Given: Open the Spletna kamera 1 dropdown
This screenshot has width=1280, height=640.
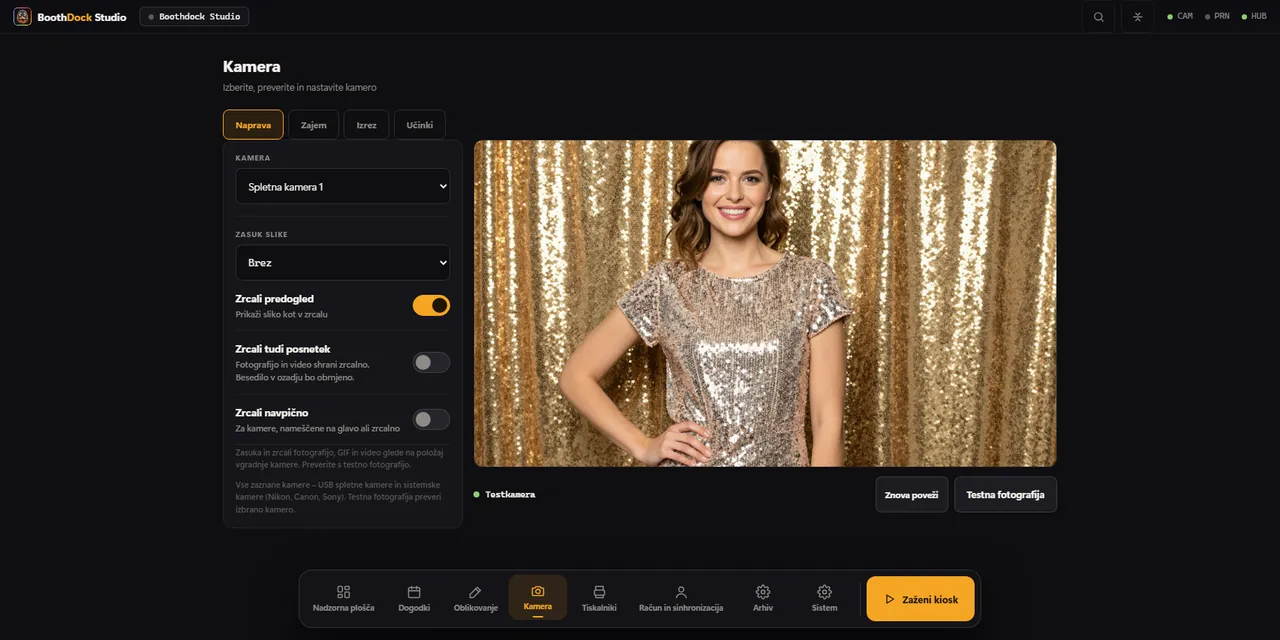Looking at the screenshot, I should [x=343, y=186].
